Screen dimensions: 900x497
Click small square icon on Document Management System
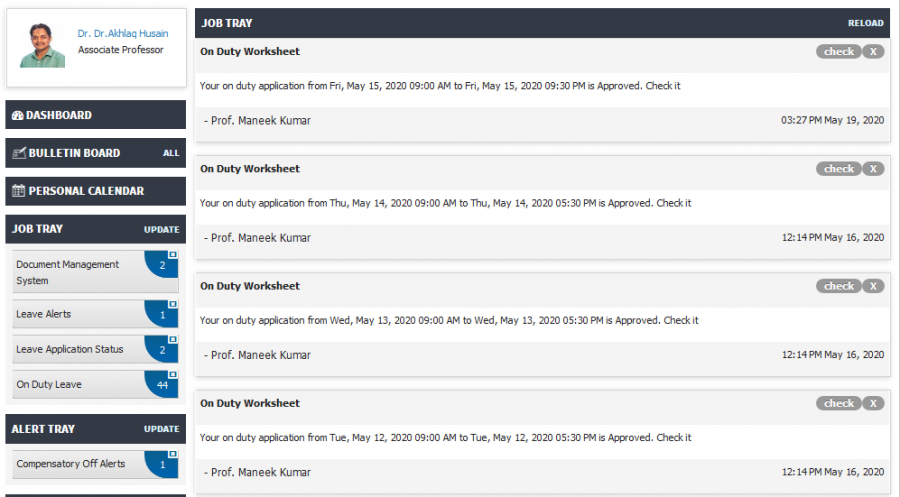[x=172, y=254]
